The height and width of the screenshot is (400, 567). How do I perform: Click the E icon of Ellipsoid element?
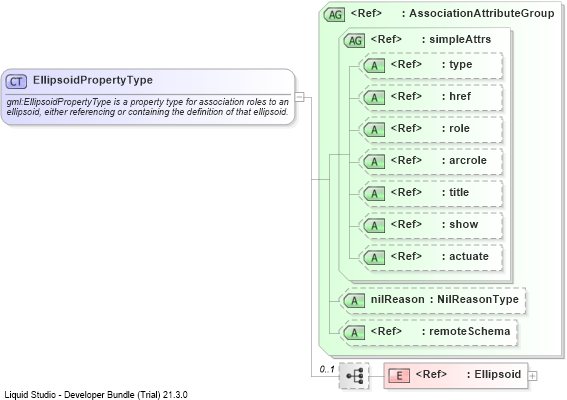[399, 376]
